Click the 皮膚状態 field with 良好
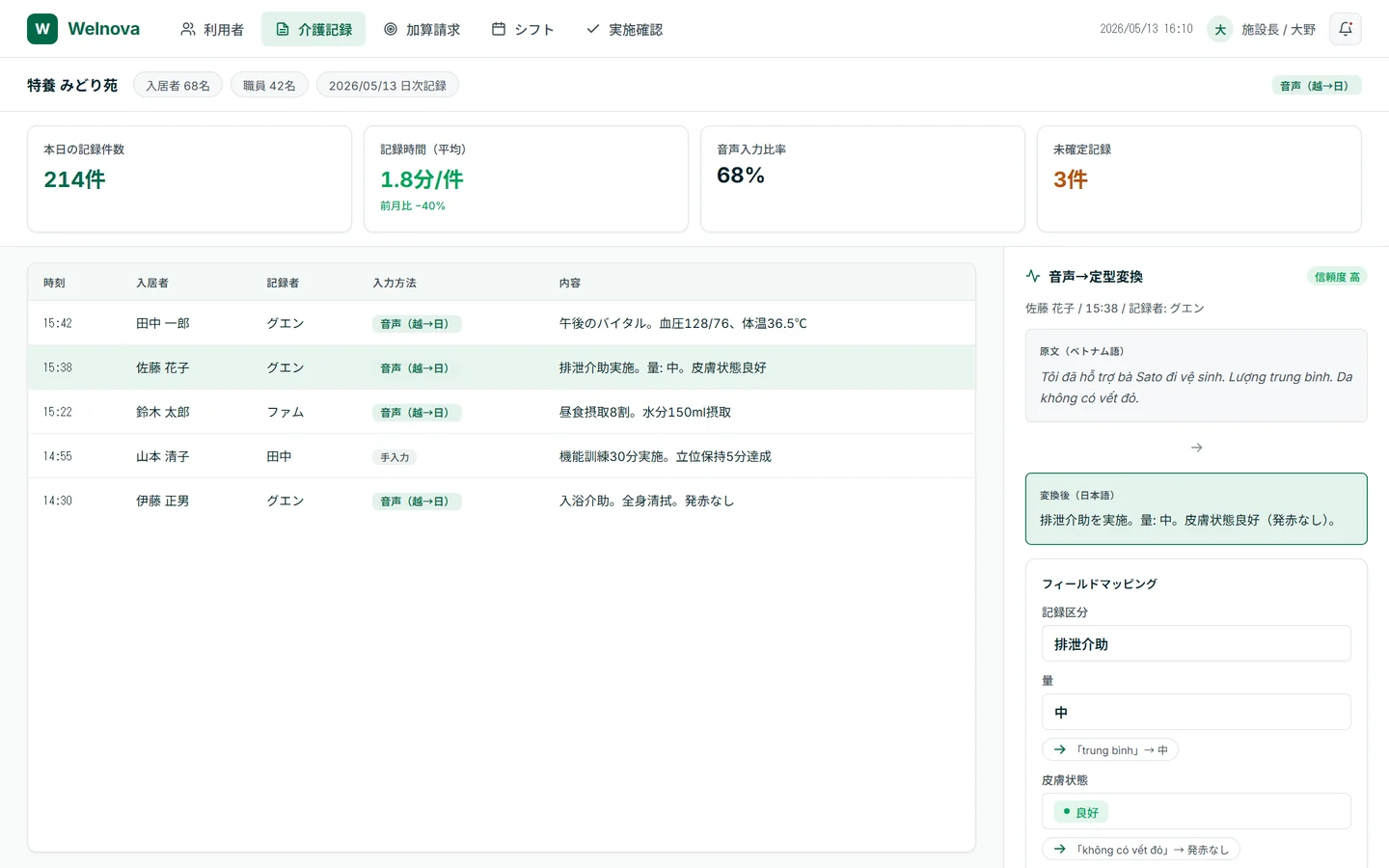Viewport: 1389px width, 868px height. pyautogui.click(x=1196, y=811)
